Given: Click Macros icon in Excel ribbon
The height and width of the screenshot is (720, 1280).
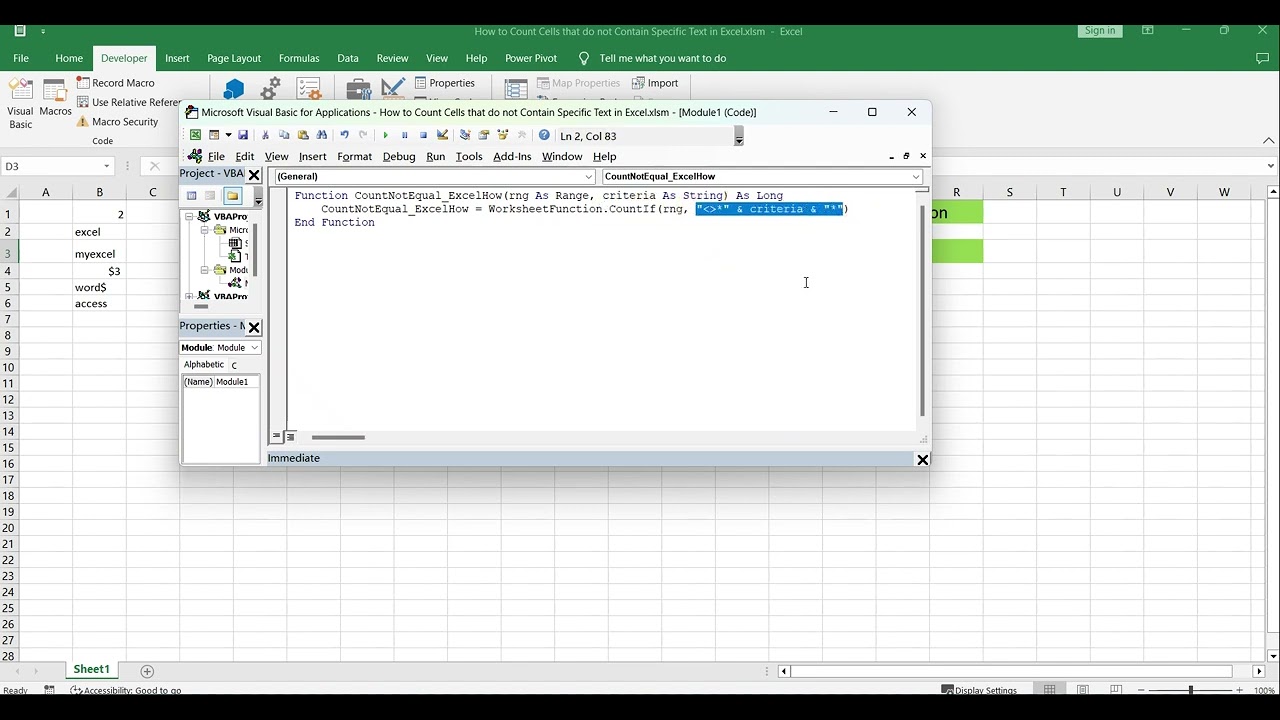Looking at the screenshot, I should coord(55,98).
